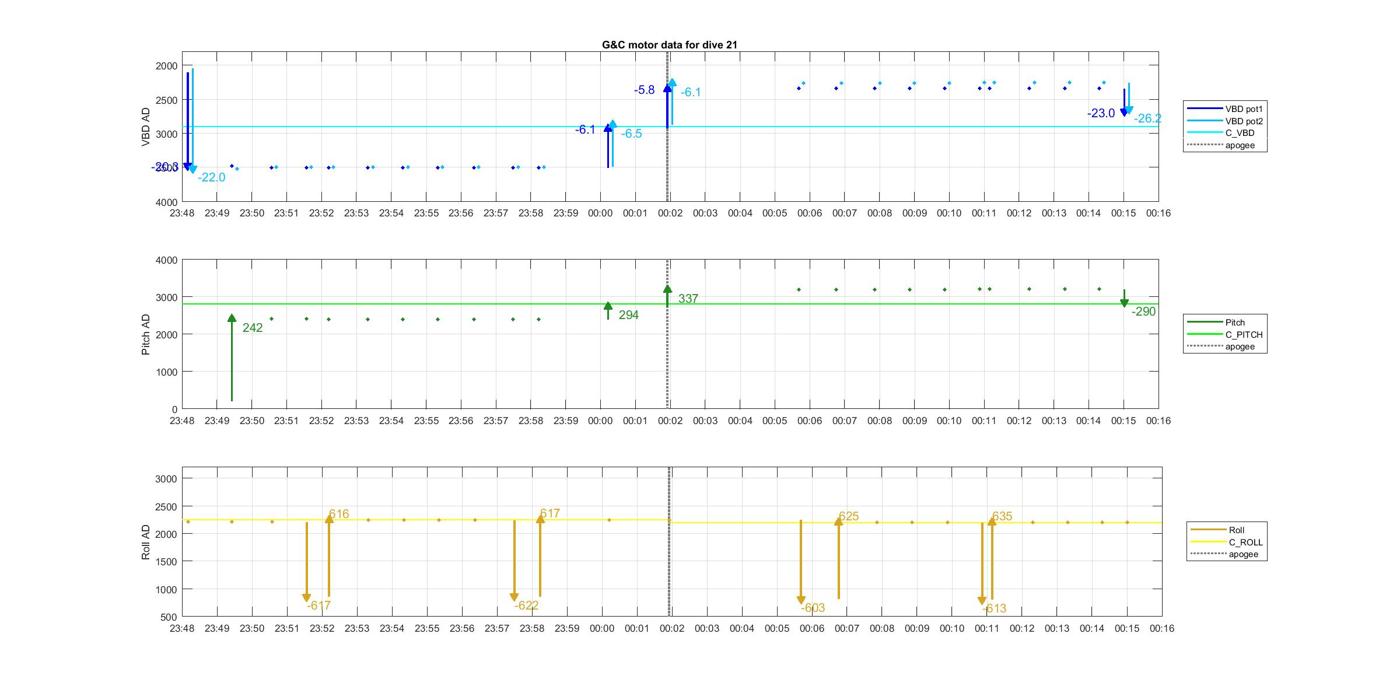Click the C_VBD cyan legend line sample
The image size is (1400, 693).
[1204, 133]
